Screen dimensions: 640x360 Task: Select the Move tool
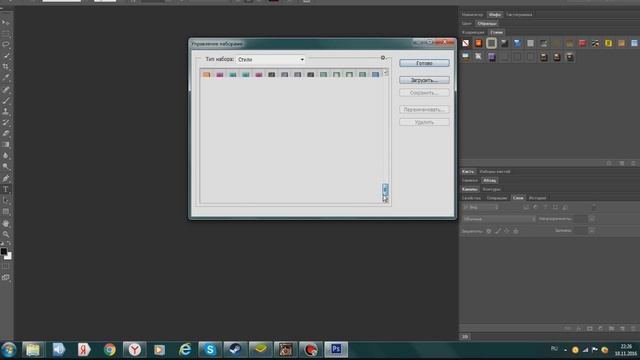(x=6, y=23)
